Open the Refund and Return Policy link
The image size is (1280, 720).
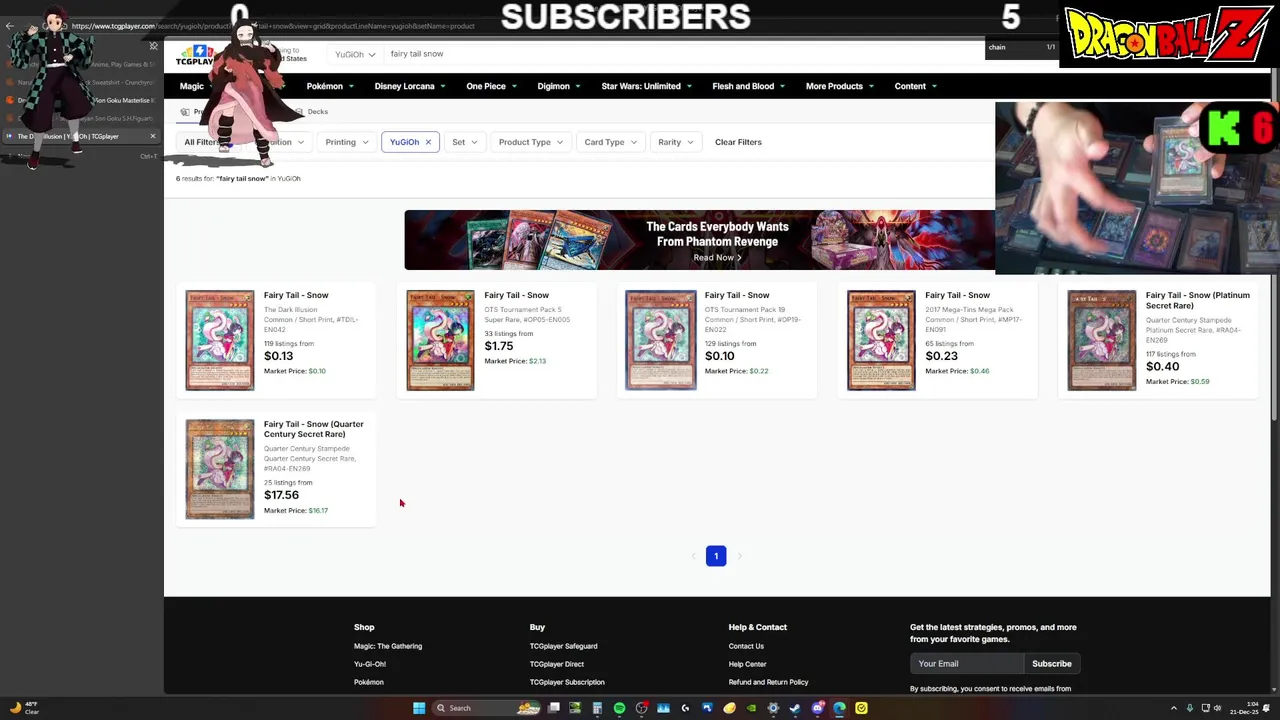768,682
